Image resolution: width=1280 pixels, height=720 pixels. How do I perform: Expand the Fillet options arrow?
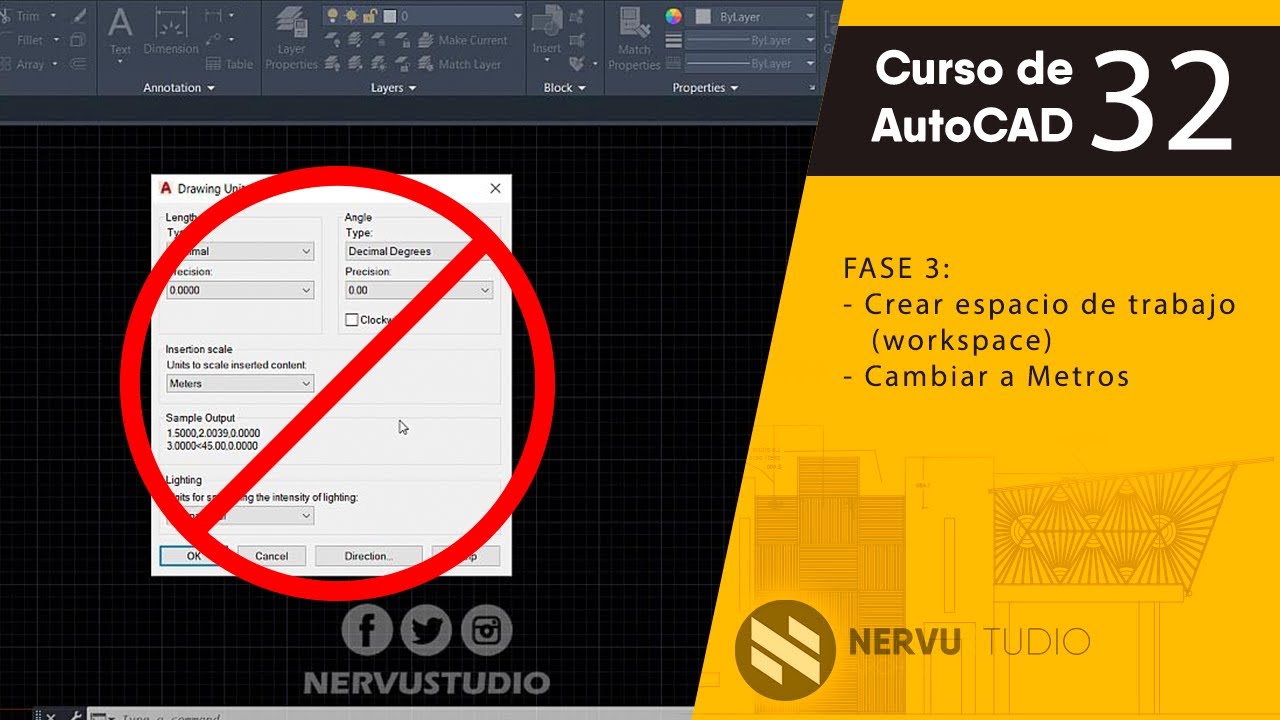(x=56, y=40)
